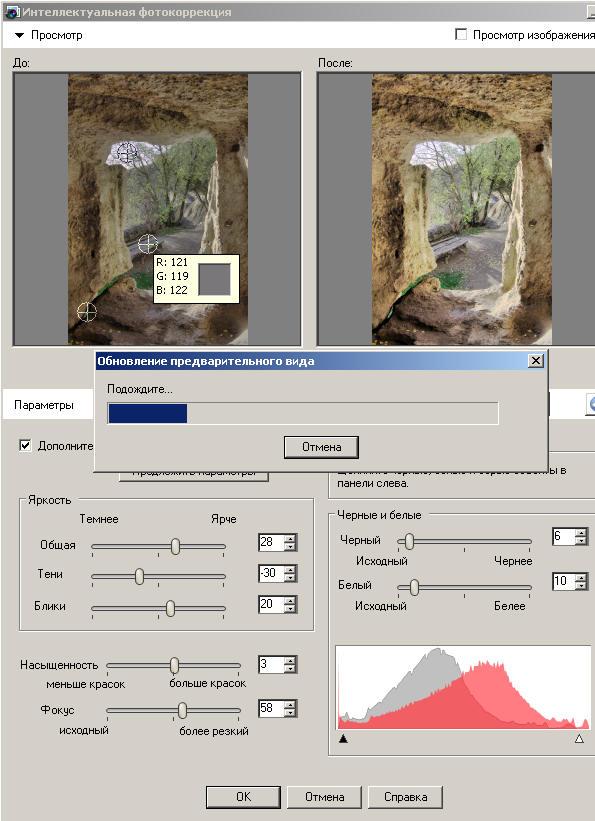Image resolution: width=595 pixels, height=821 pixels.
Task: Click the Предложить параметры button
Action: click(x=194, y=474)
